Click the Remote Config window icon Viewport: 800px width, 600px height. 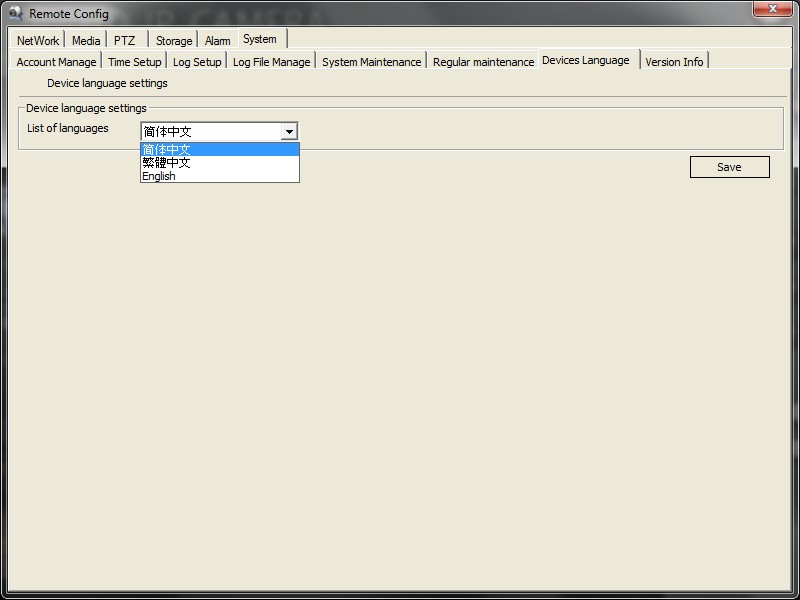click(x=16, y=13)
